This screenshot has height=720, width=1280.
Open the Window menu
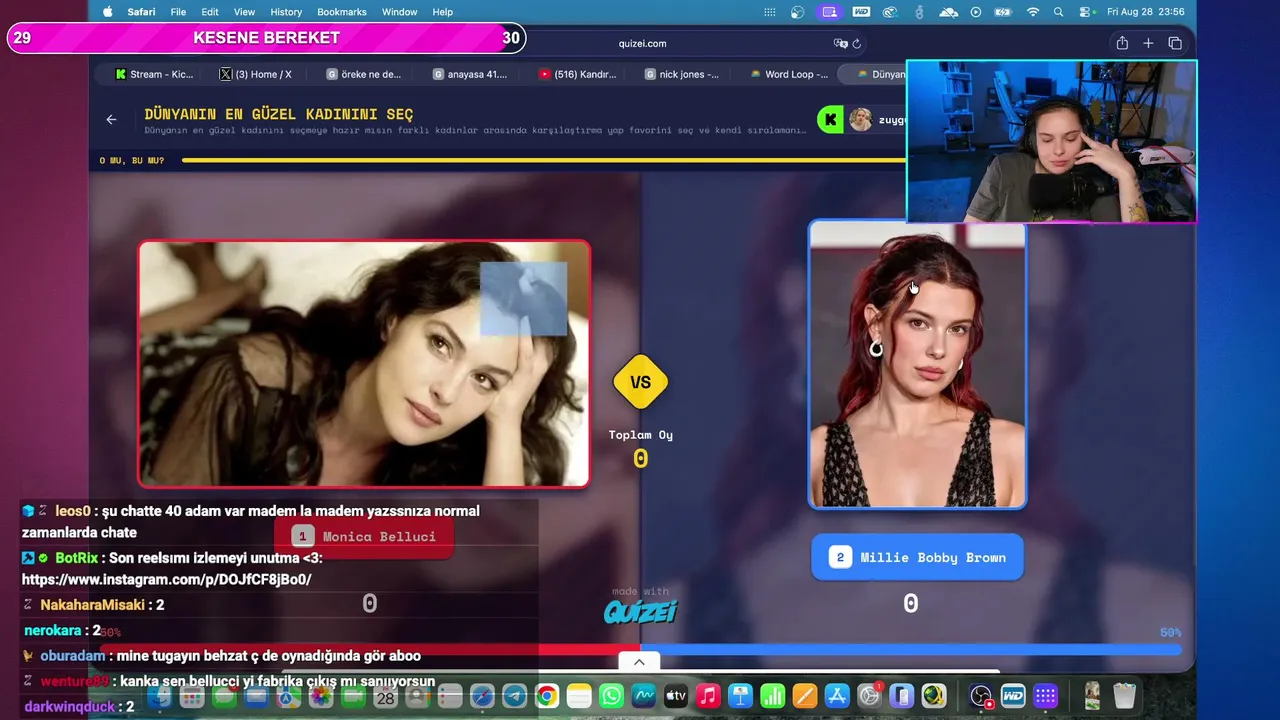coord(399,12)
